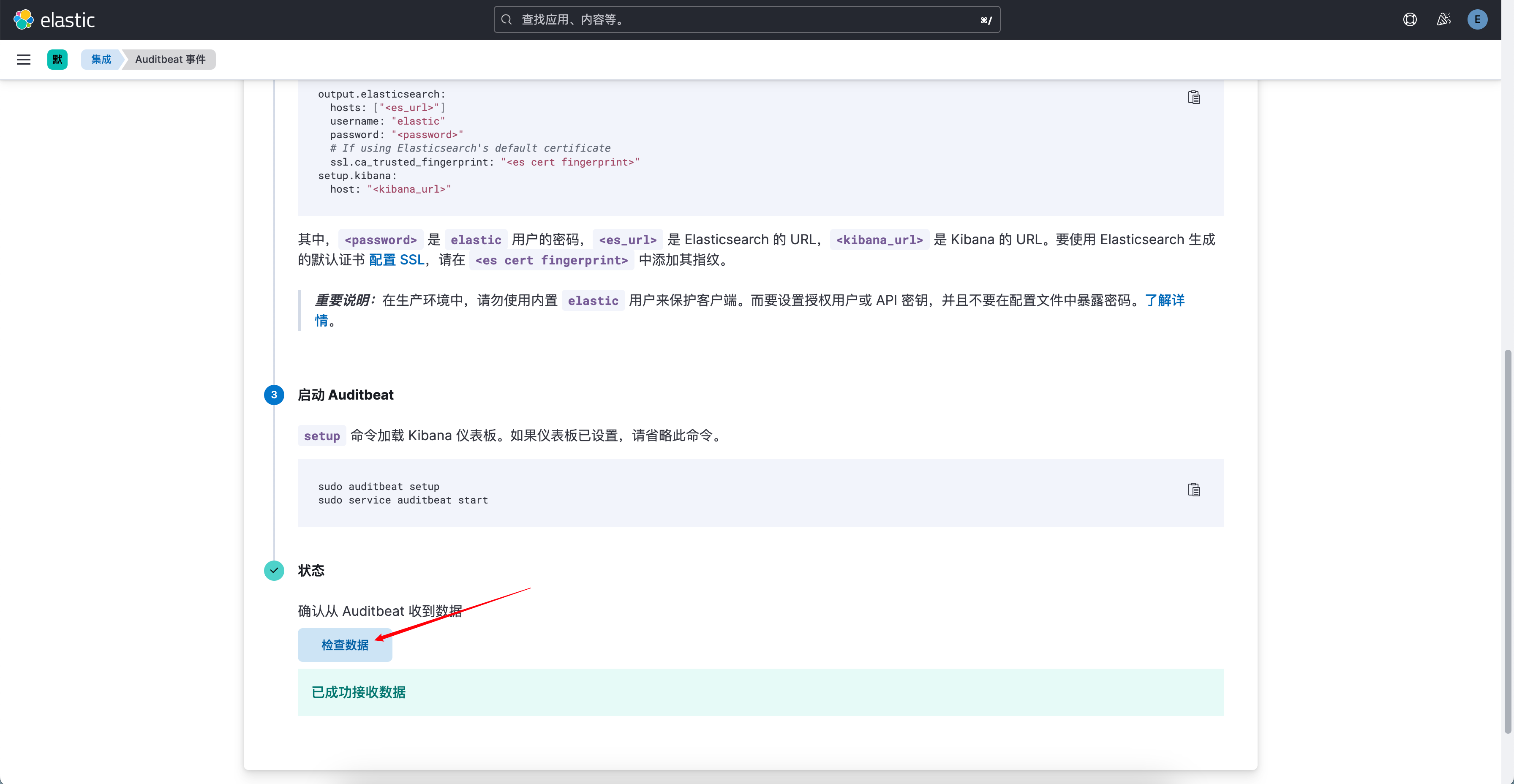Focus the 查找应用、内容等 search field

(746, 20)
